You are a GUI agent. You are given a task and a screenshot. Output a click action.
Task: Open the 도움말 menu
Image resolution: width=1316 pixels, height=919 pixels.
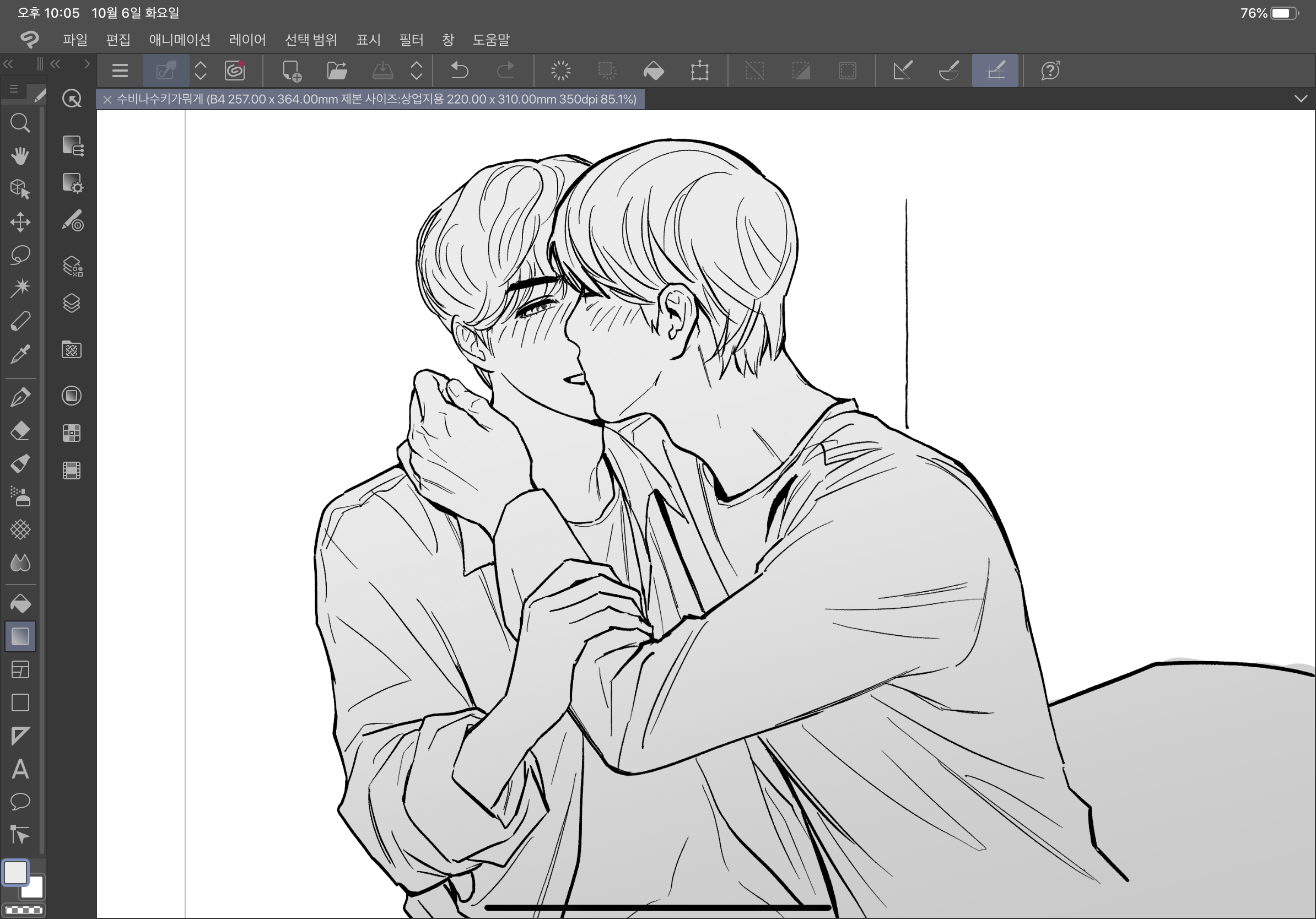pyautogui.click(x=490, y=40)
